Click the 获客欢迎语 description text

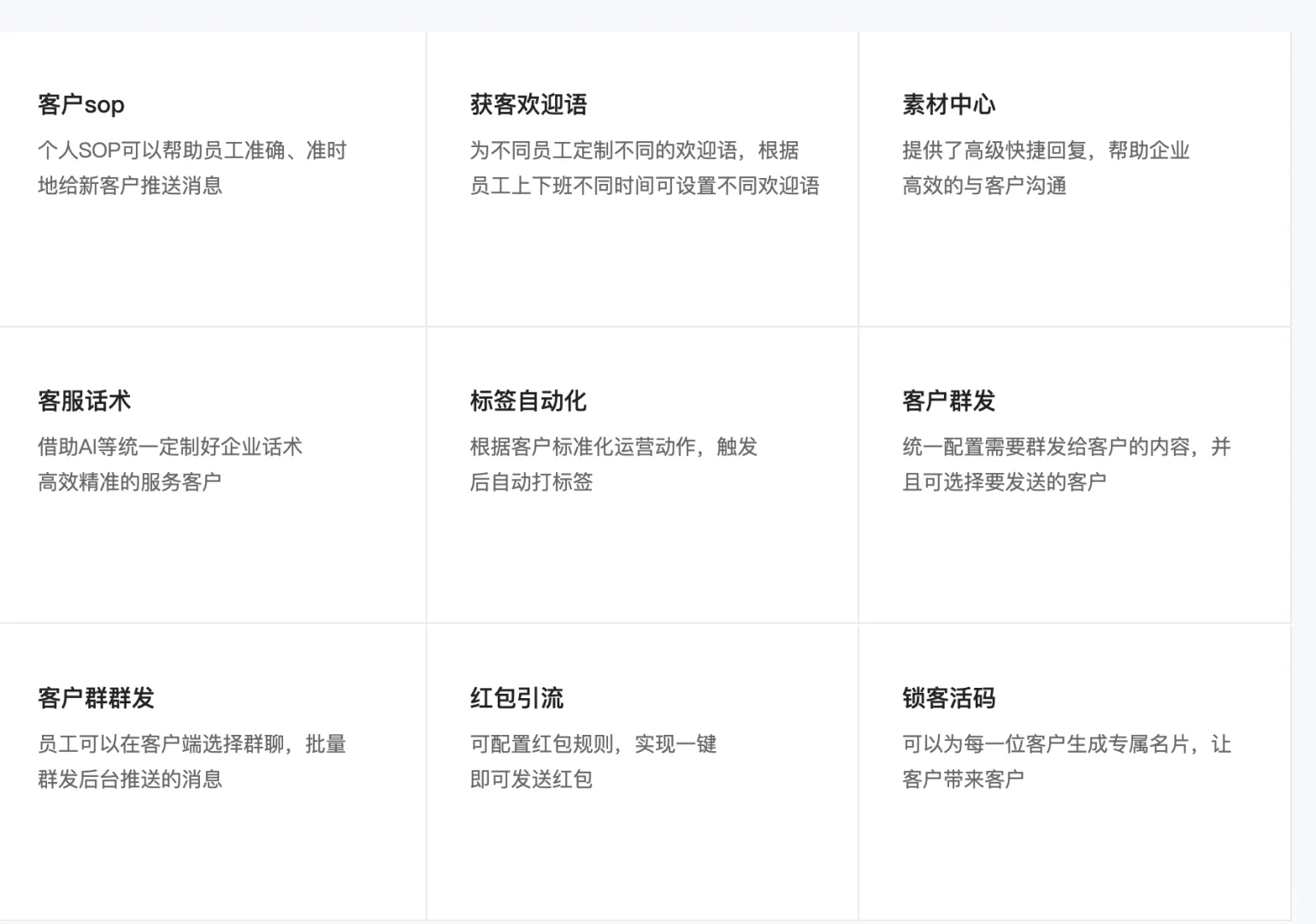[644, 168]
